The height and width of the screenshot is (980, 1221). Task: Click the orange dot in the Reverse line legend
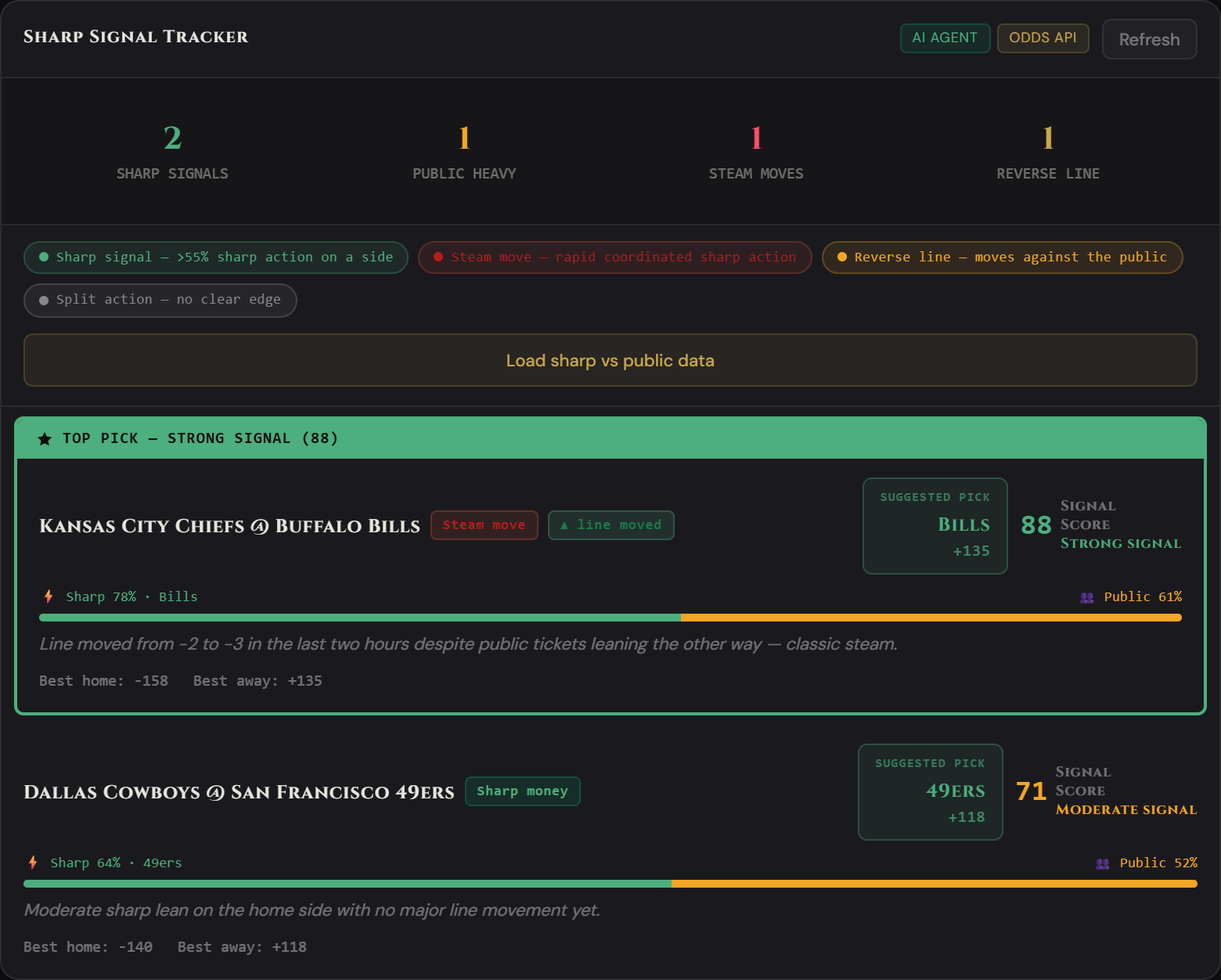[x=842, y=257]
